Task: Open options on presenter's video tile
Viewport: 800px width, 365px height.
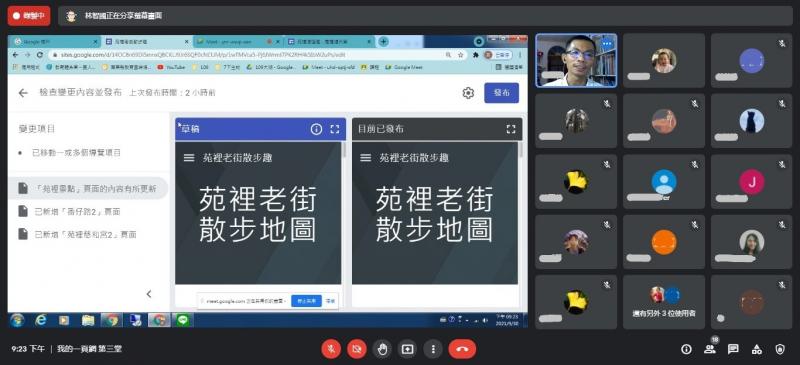Action: 607,44
